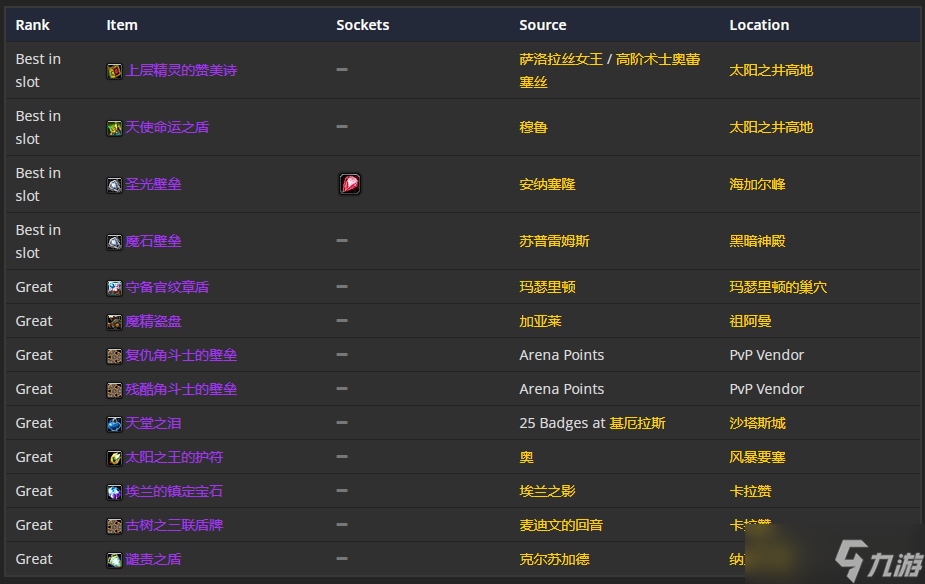Click Arena Points in 复仇角斗士的壁垒 row
The image size is (925, 584).
point(562,355)
